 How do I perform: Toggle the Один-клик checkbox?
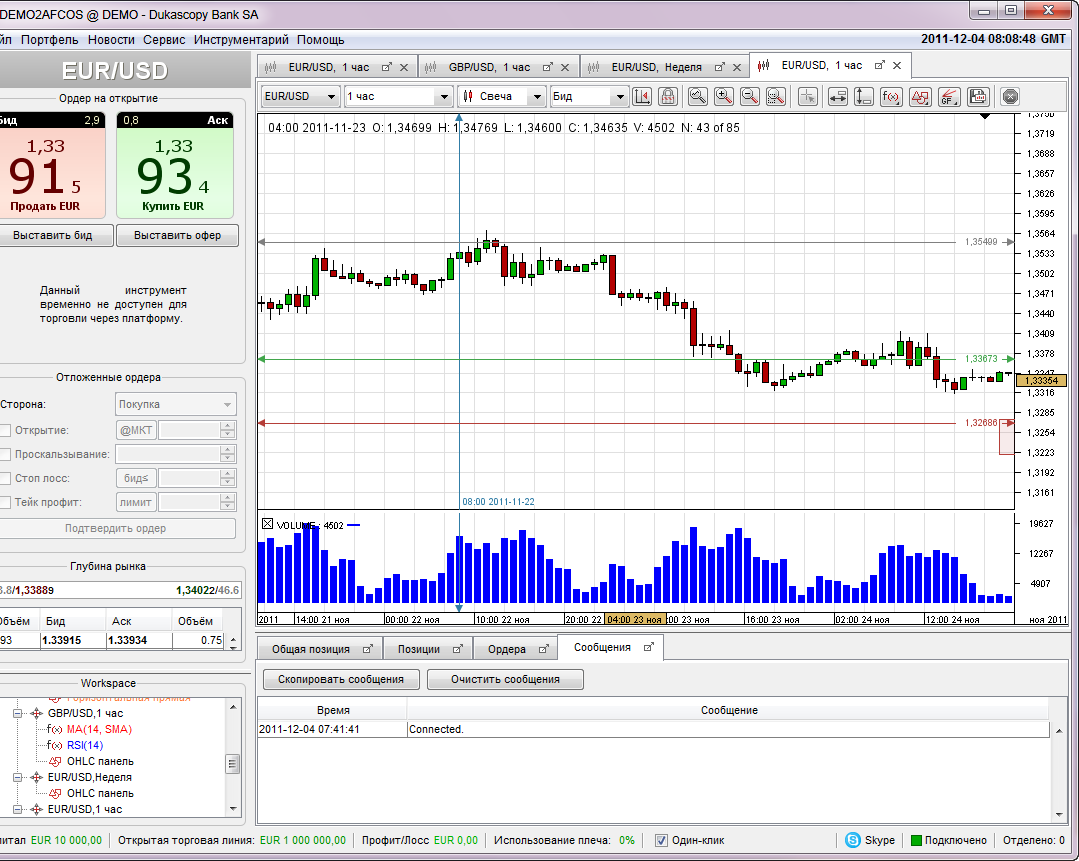pyautogui.click(x=661, y=840)
